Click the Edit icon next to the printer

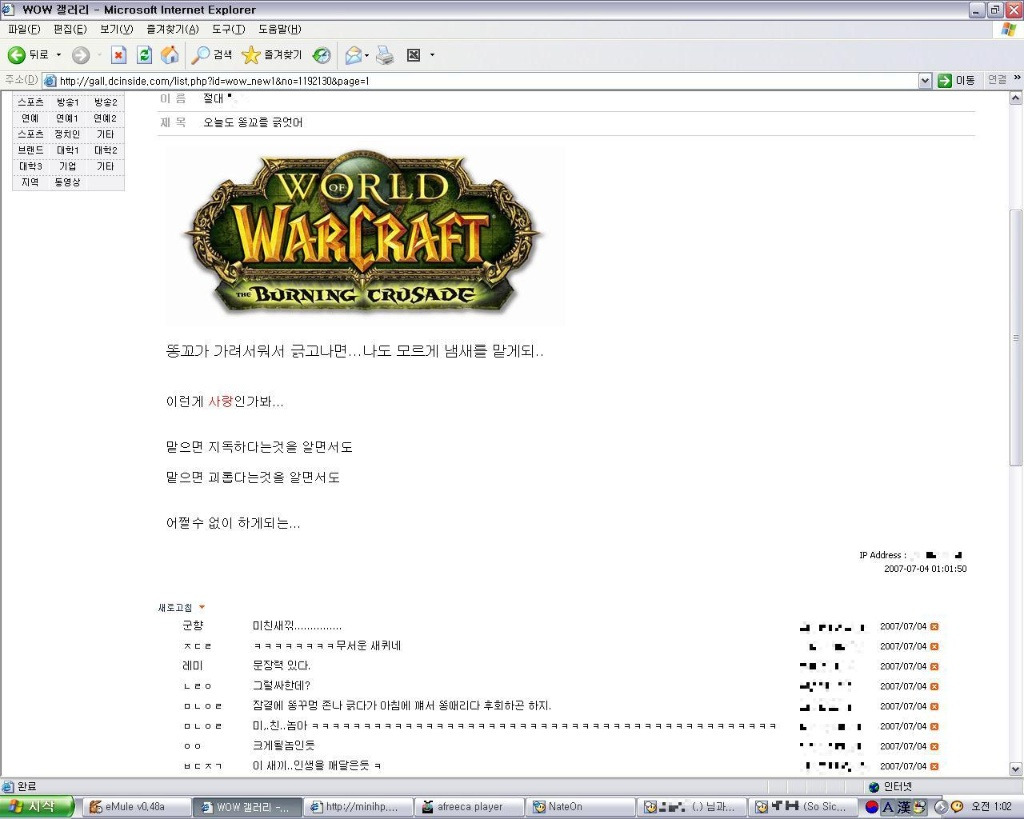click(413, 56)
